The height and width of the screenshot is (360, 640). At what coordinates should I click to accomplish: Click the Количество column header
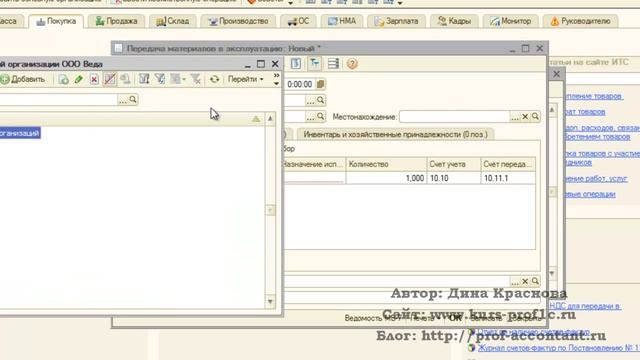[387, 164]
